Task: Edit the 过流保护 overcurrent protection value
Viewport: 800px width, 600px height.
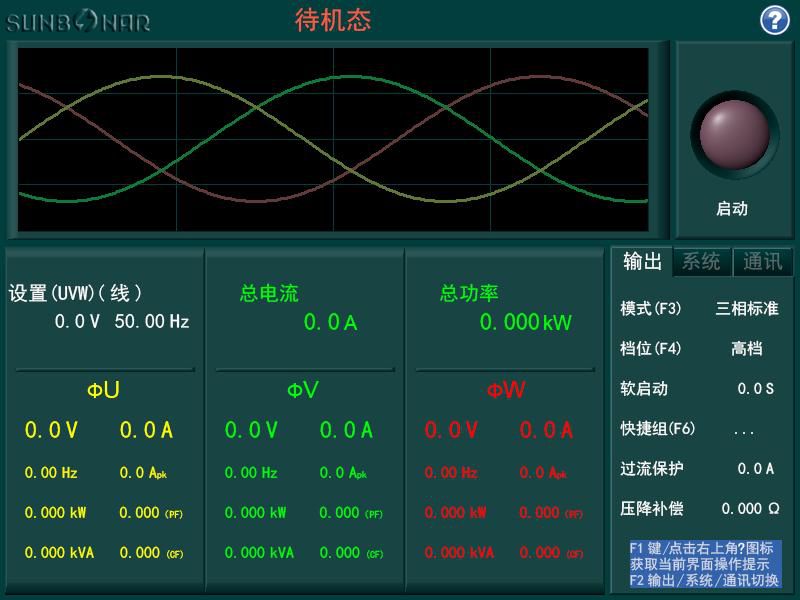Action: [x=758, y=470]
